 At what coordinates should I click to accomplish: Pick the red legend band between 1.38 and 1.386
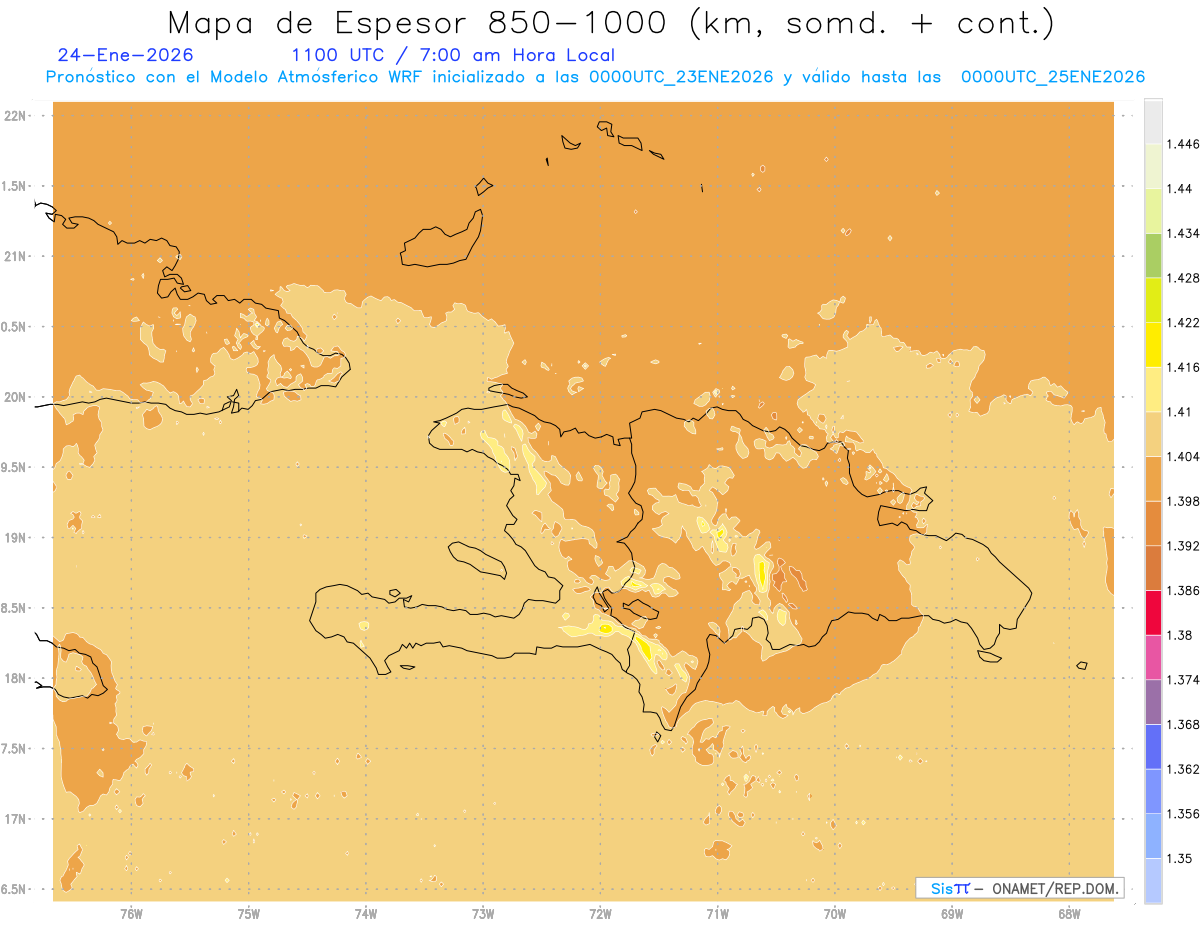pos(1153,612)
